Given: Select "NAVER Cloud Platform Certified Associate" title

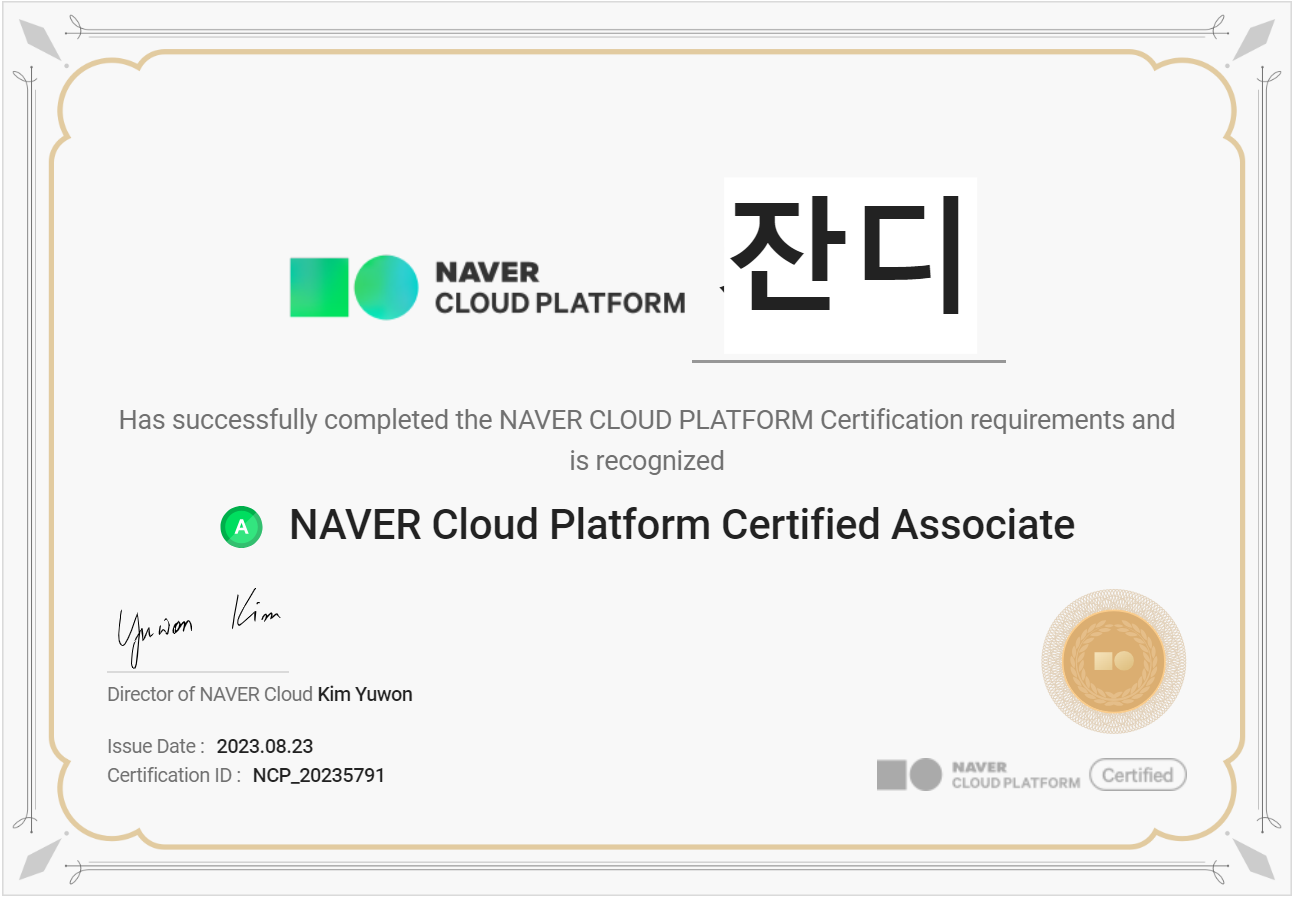Looking at the screenshot, I should tap(682, 524).
